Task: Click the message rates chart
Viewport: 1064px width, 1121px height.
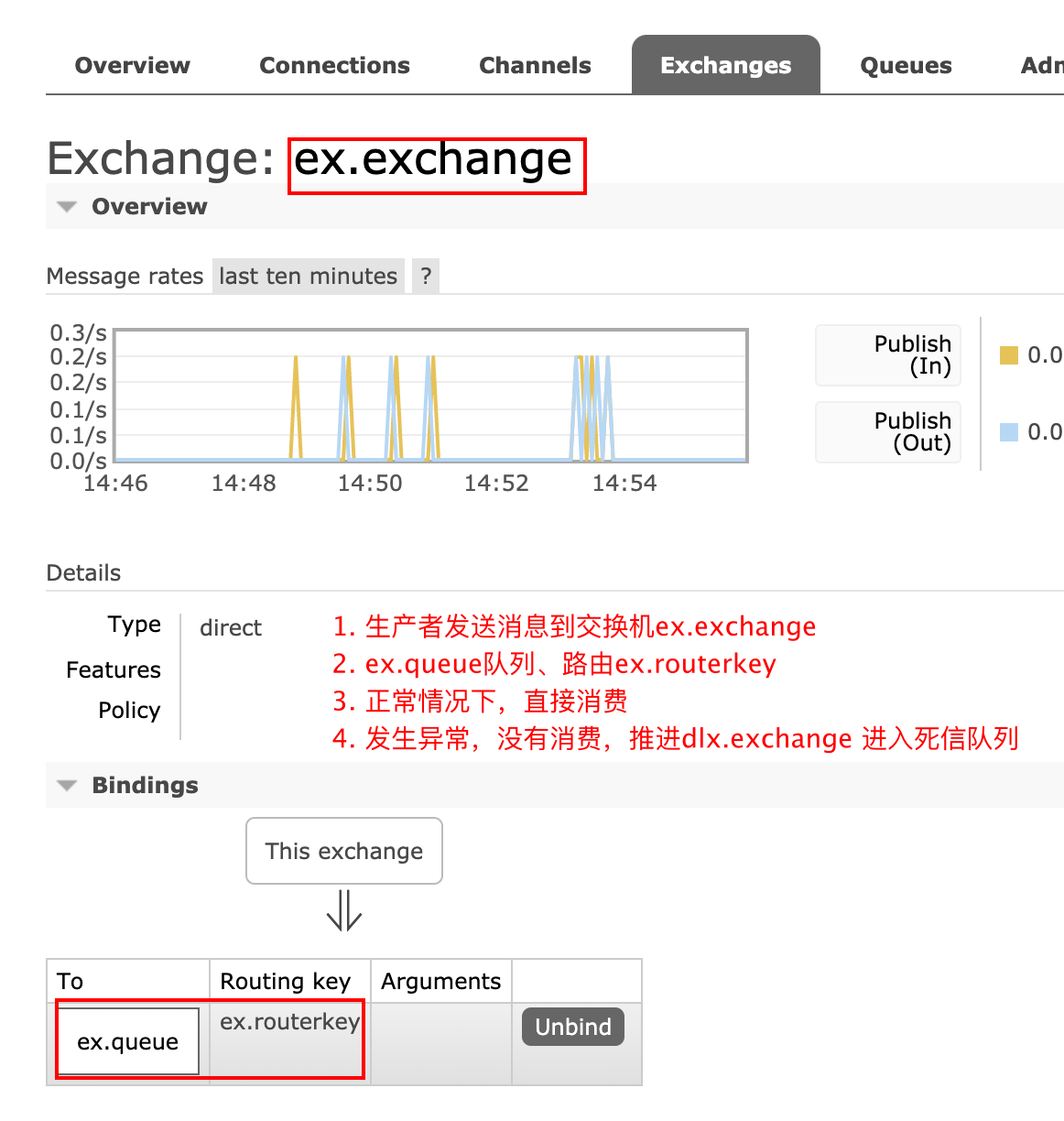Action: pyautogui.click(x=430, y=396)
